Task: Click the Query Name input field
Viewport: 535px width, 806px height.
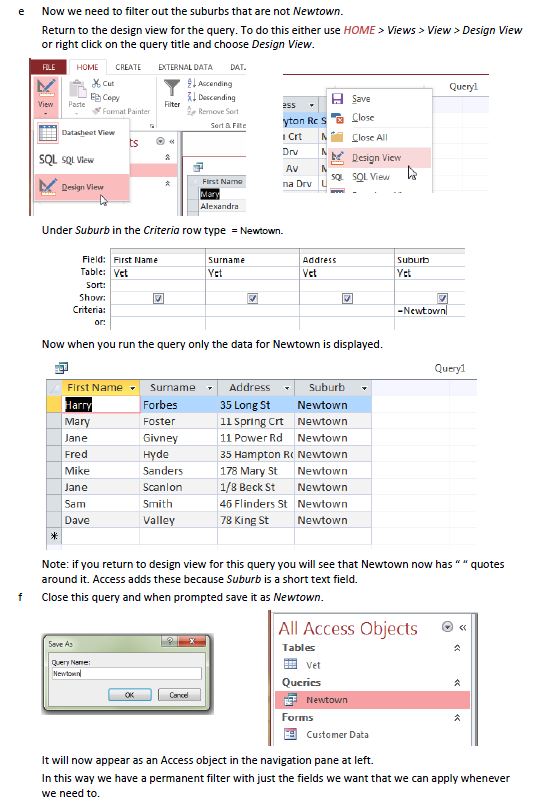Action: point(126,673)
